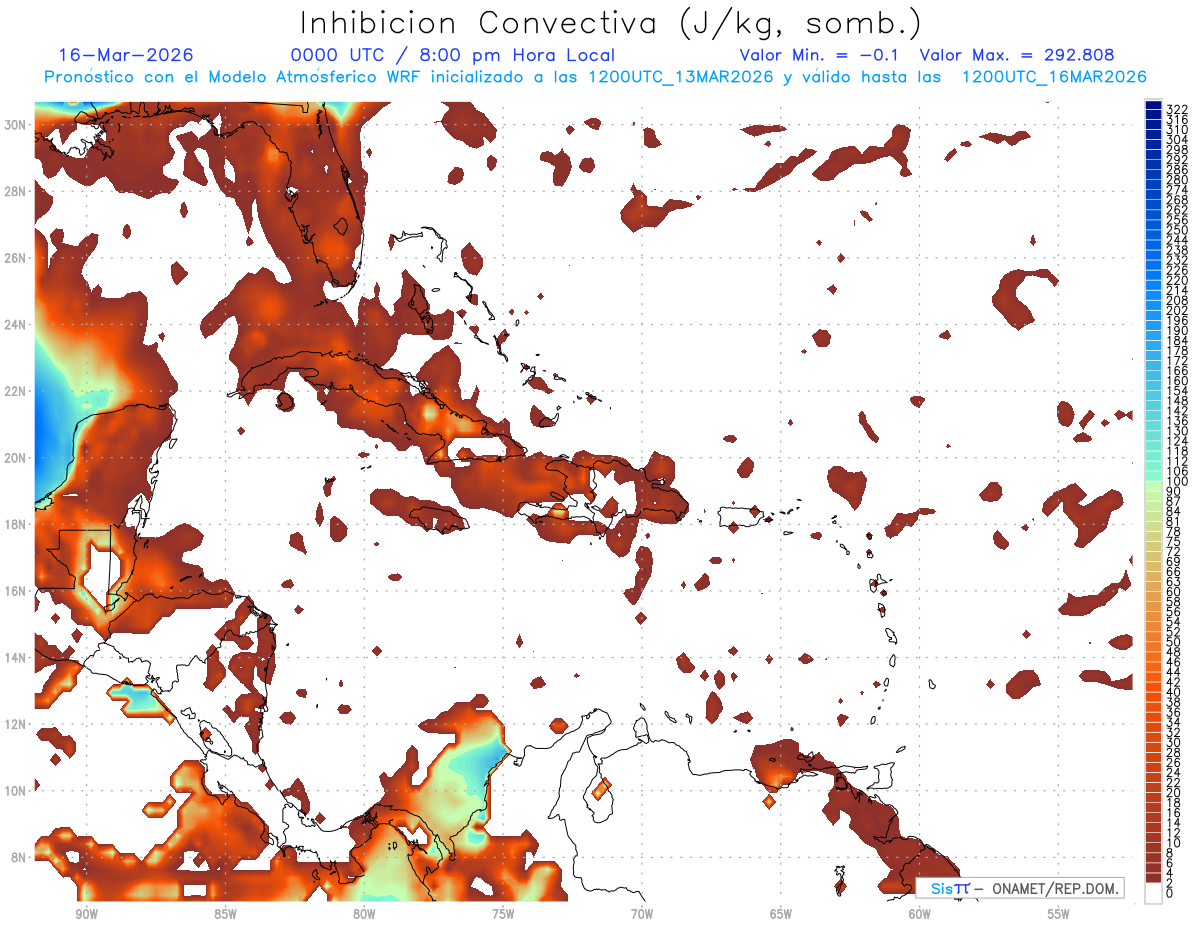Click the '60W' longitude label
The height and width of the screenshot is (927, 1200).
point(920,914)
